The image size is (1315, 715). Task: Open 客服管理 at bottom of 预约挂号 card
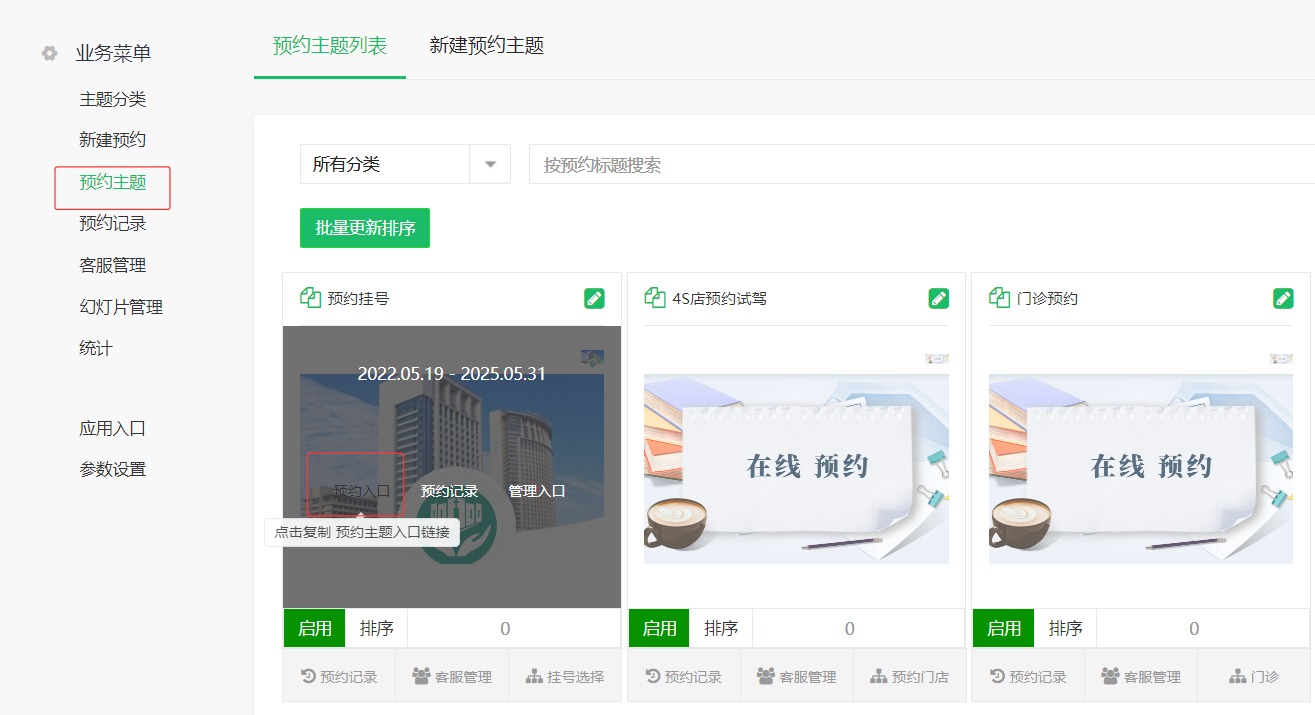[x=452, y=677]
